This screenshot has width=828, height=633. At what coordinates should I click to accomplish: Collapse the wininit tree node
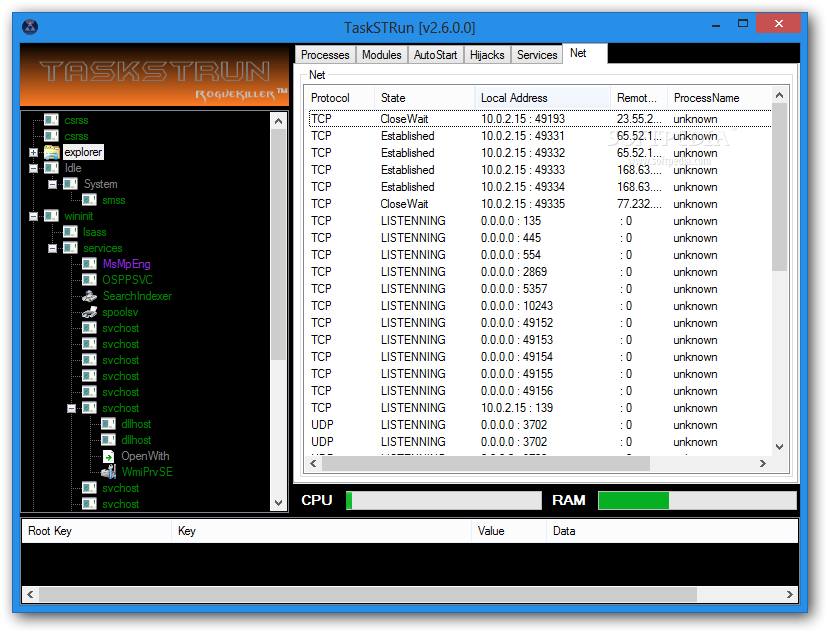[33, 216]
